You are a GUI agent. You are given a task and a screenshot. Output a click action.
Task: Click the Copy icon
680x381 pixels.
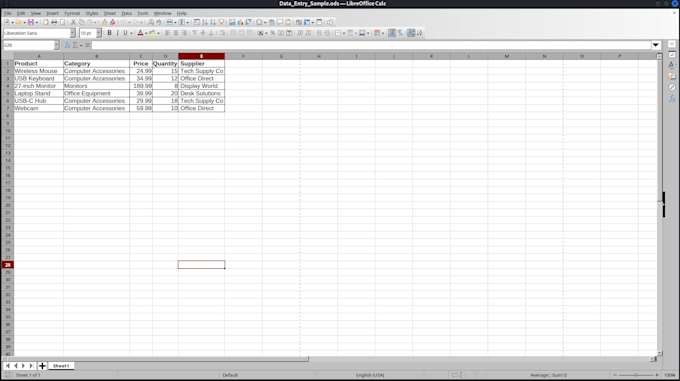click(82, 22)
